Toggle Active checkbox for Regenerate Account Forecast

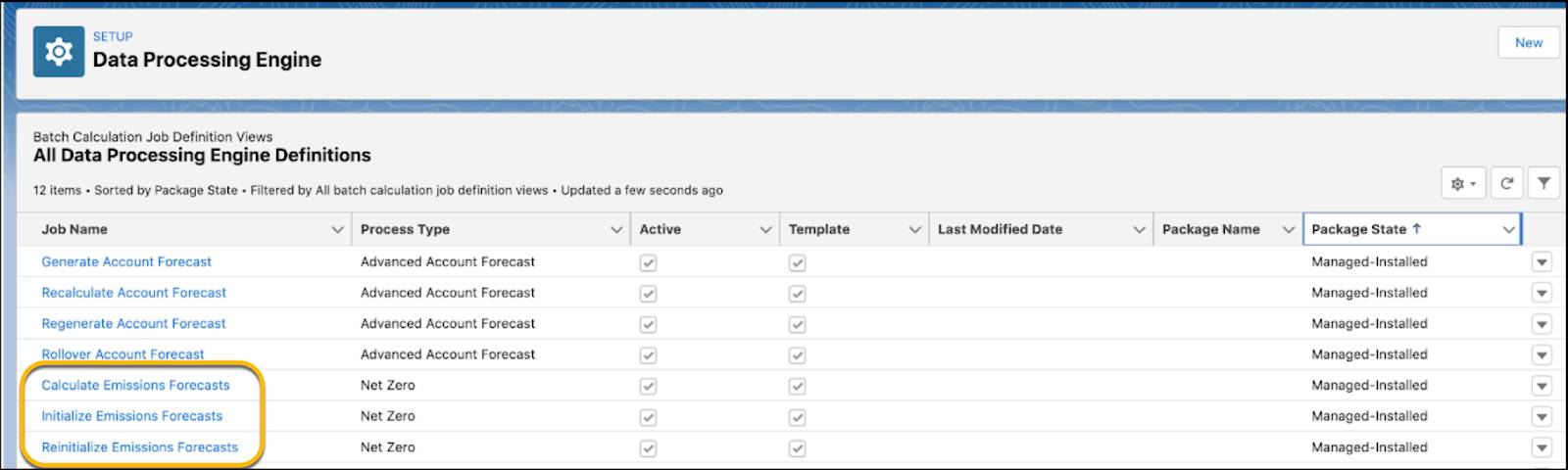pyautogui.click(x=648, y=324)
